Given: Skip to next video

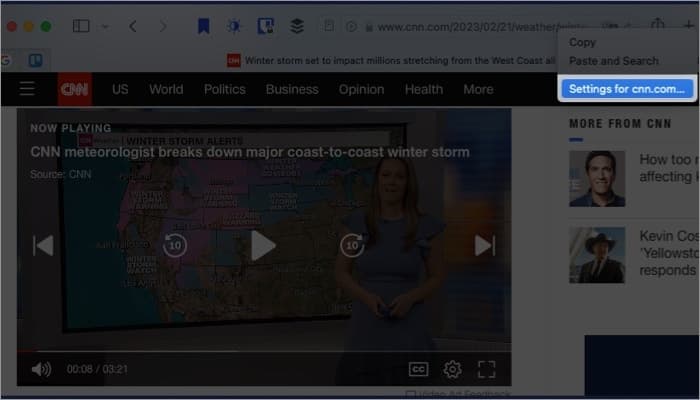Looking at the screenshot, I should [x=485, y=246].
